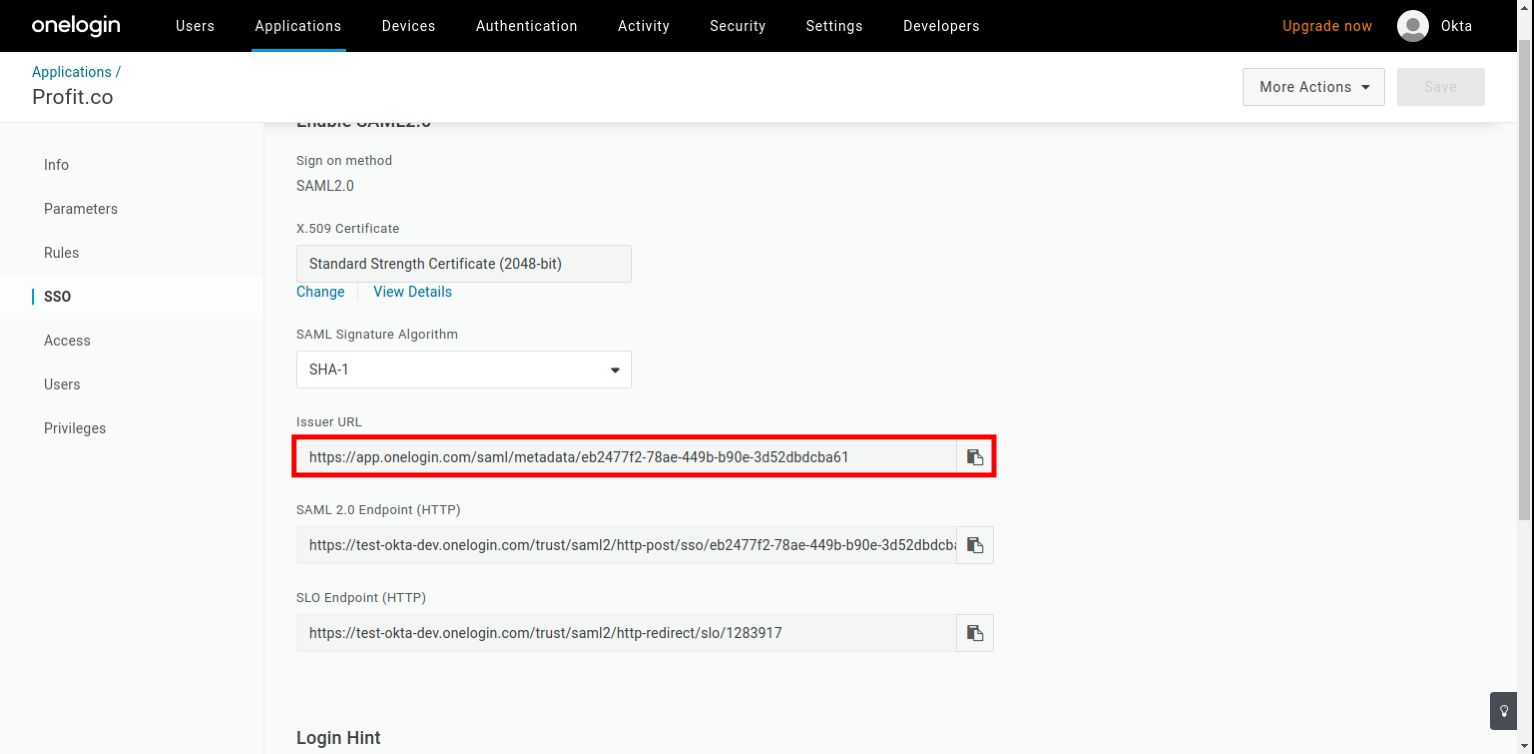The height and width of the screenshot is (754, 1534).
Task: Click the Applications breadcrumb link
Action: pos(72,72)
